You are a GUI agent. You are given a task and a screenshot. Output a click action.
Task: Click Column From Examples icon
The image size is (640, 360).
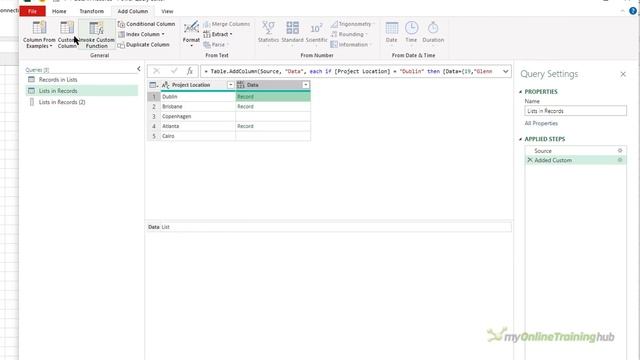pyautogui.click(x=39, y=28)
